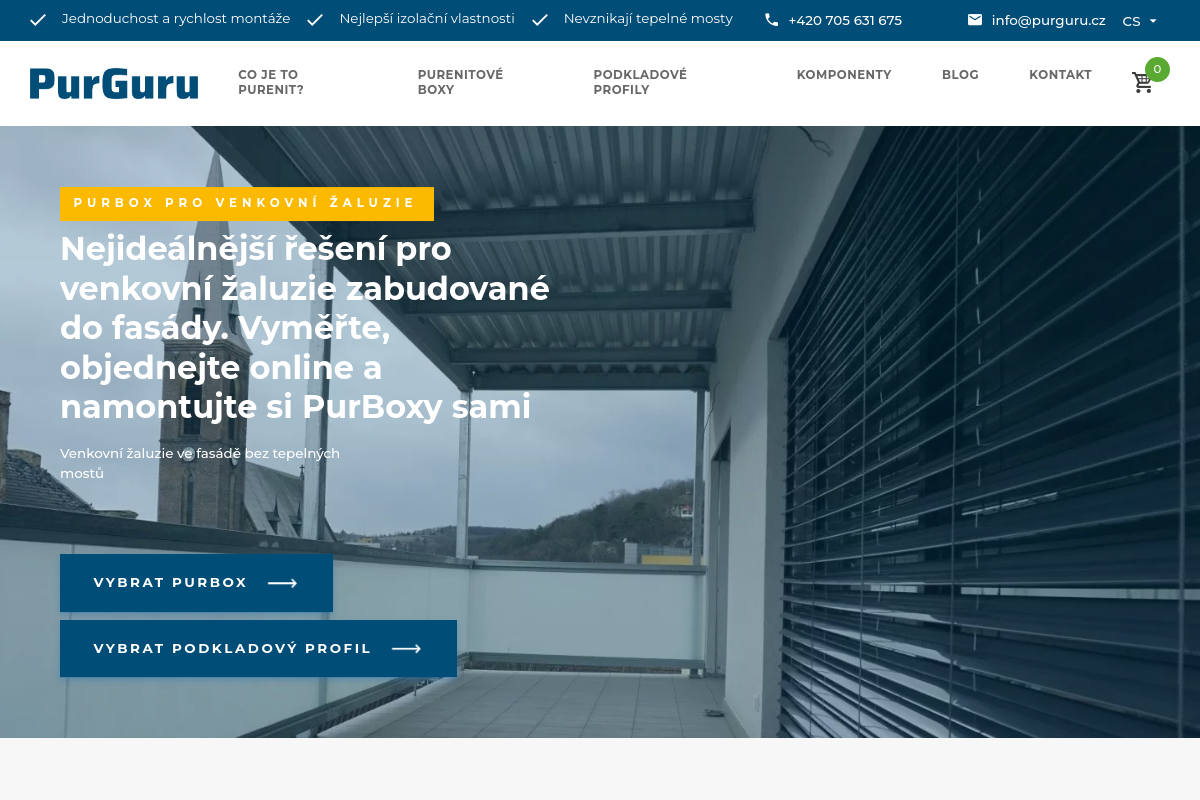Click the green cart count badge
The width and height of the screenshot is (1200, 800).
[x=1157, y=69]
